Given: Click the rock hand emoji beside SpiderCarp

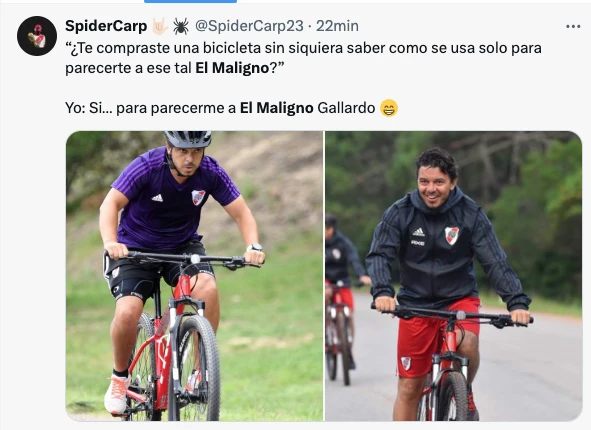Looking at the screenshot, I should (x=159, y=26).
